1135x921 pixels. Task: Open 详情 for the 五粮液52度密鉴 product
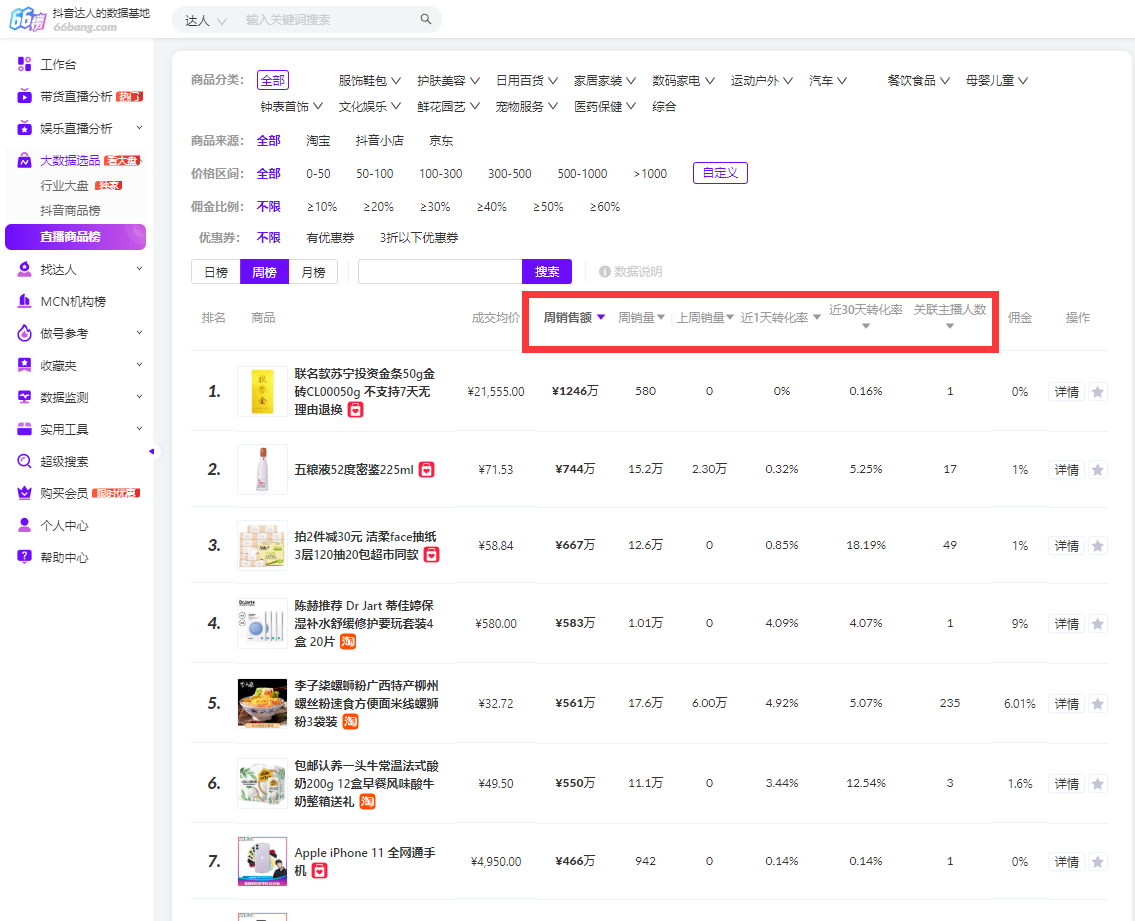pos(1065,469)
